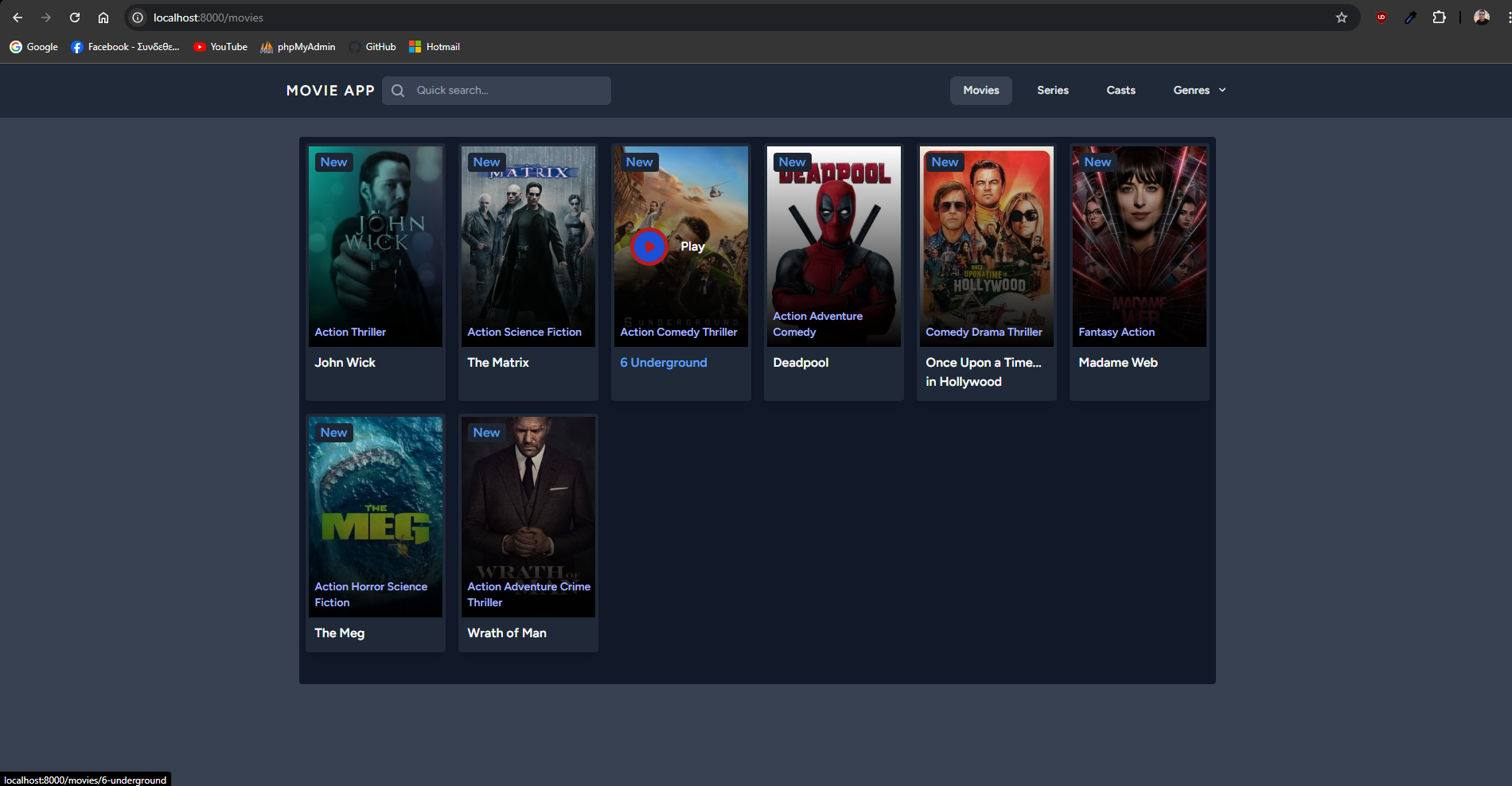
Task: Open the Once Upon a Time in Hollywood poster
Action: 987,247
